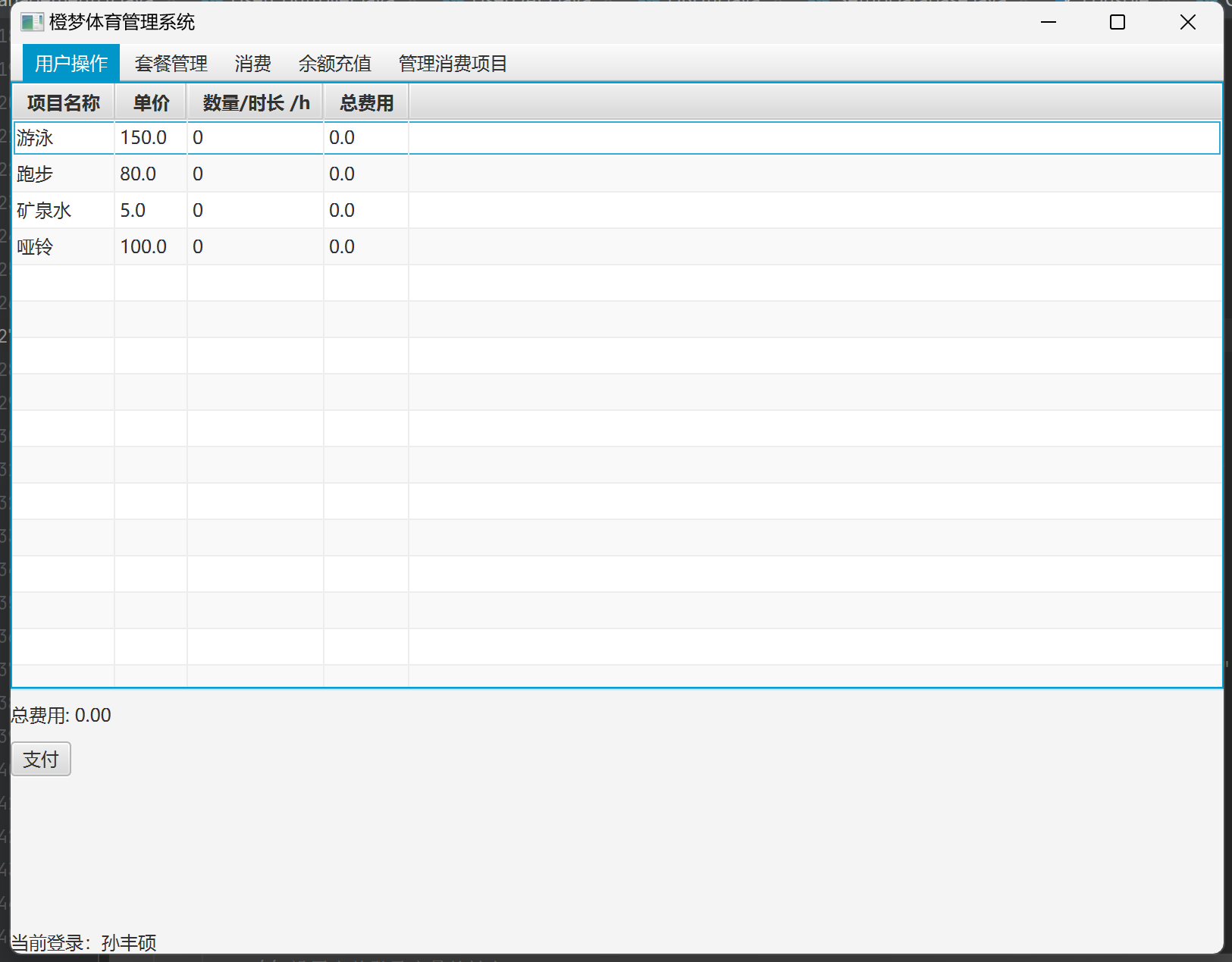The image size is (1232, 962).
Task: Click the quantity cell for 跑步
Action: [255, 174]
